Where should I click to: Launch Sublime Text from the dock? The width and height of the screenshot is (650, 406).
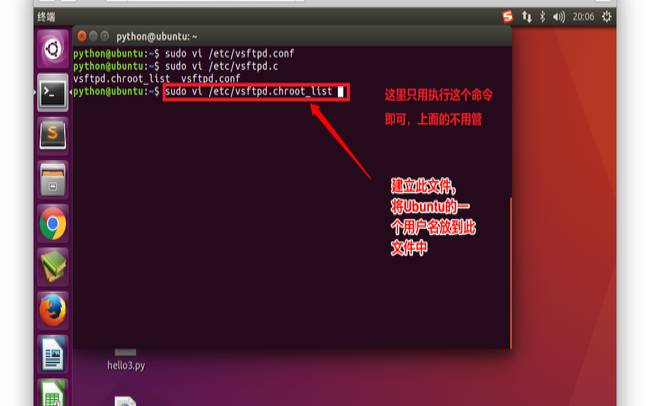pyautogui.click(x=53, y=135)
